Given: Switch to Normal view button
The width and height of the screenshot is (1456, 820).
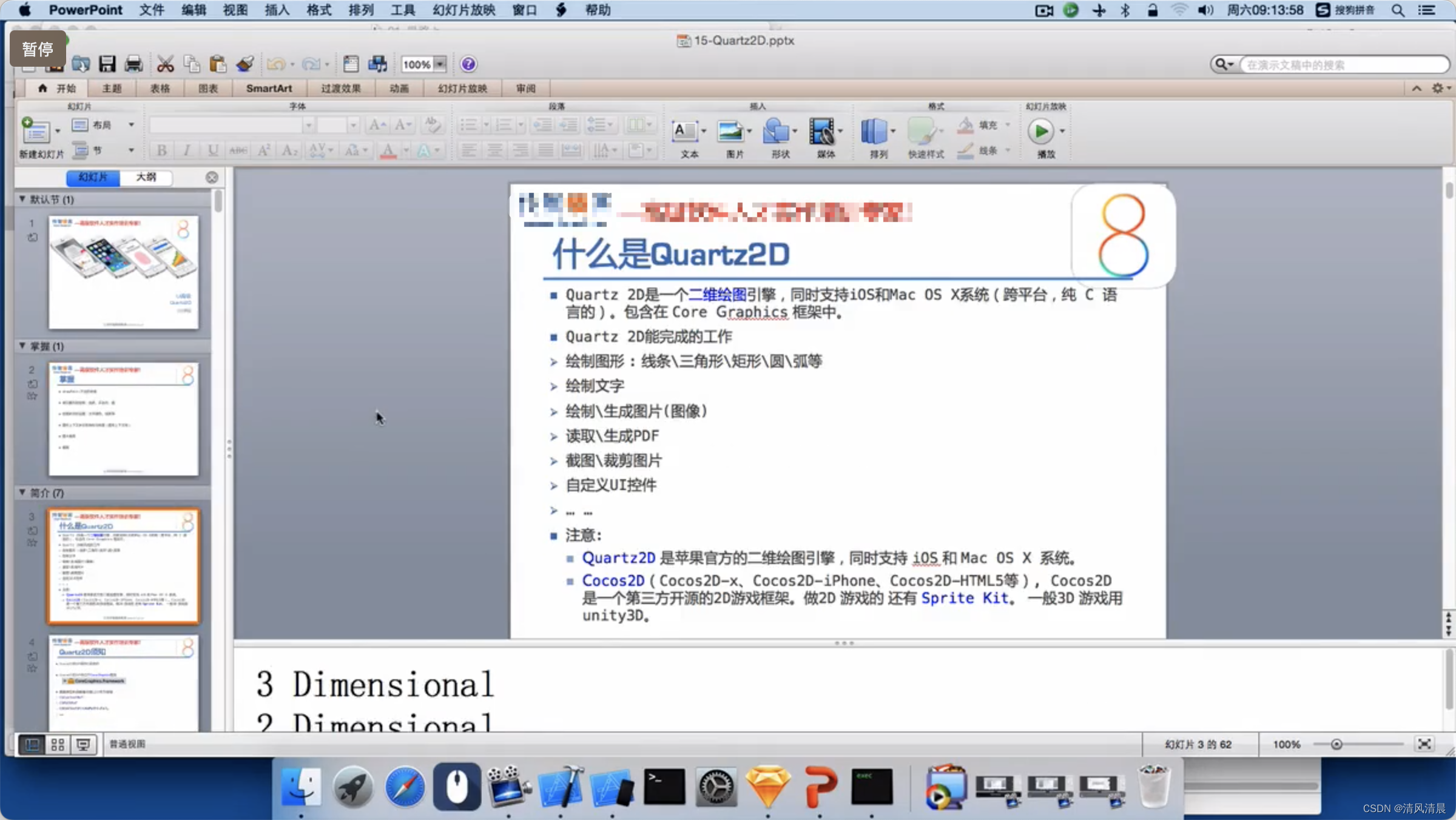Looking at the screenshot, I should [x=32, y=744].
